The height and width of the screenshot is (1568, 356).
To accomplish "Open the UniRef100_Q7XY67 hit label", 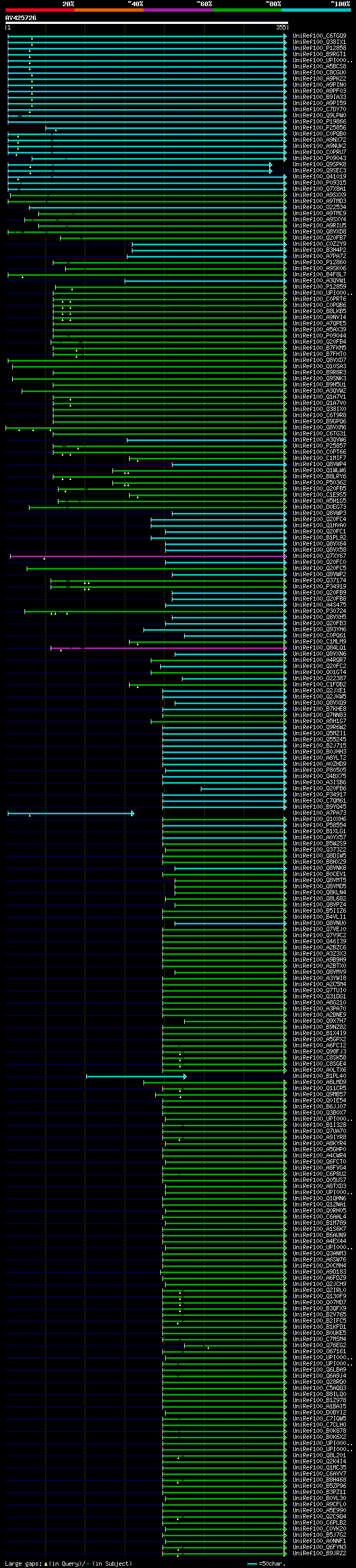I will point(319,556).
